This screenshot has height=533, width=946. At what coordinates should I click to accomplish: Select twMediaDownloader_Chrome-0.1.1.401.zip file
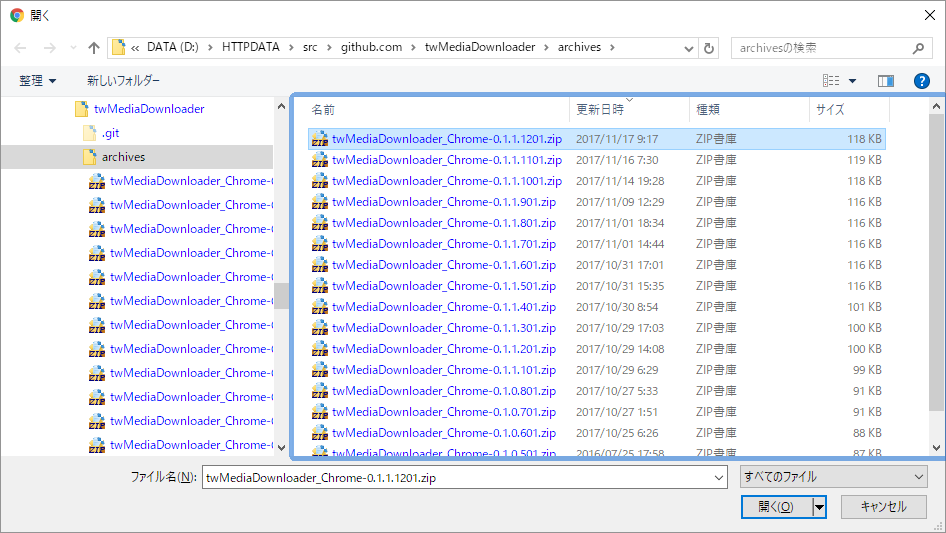pyautogui.click(x=597, y=307)
